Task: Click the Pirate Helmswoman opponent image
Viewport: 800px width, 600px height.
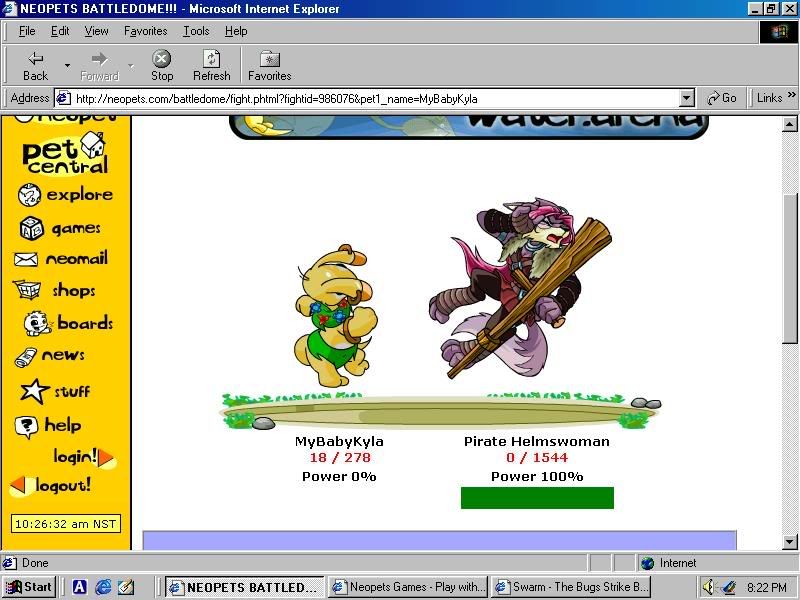Action: coord(520,288)
